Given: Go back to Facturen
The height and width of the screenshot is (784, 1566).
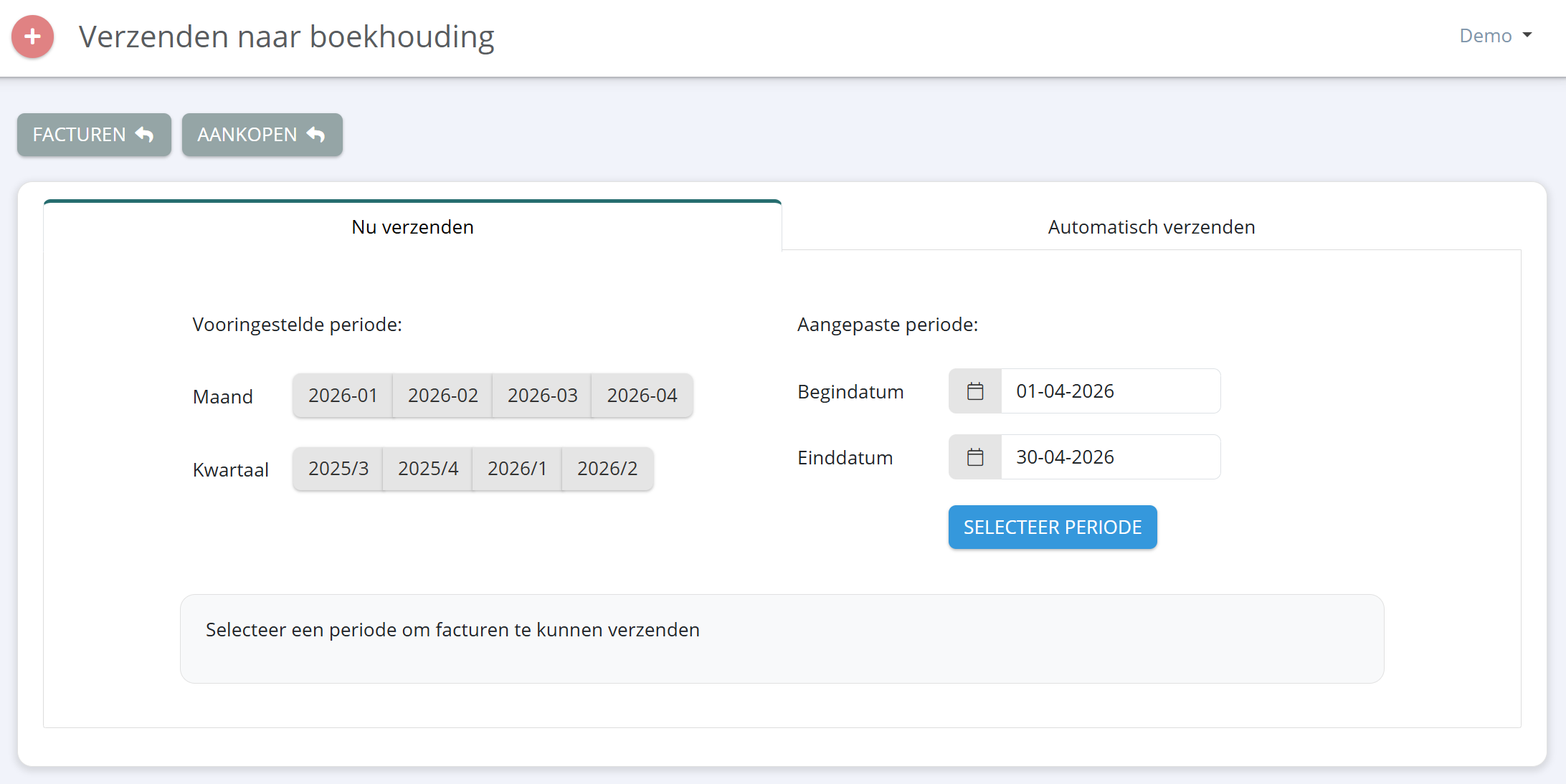Looking at the screenshot, I should tap(79, 135).
